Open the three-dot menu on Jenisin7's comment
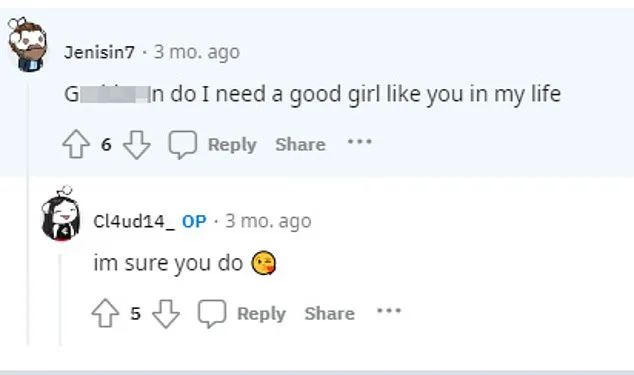This screenshot has width=634, height=375. click(x=360, y=142)
